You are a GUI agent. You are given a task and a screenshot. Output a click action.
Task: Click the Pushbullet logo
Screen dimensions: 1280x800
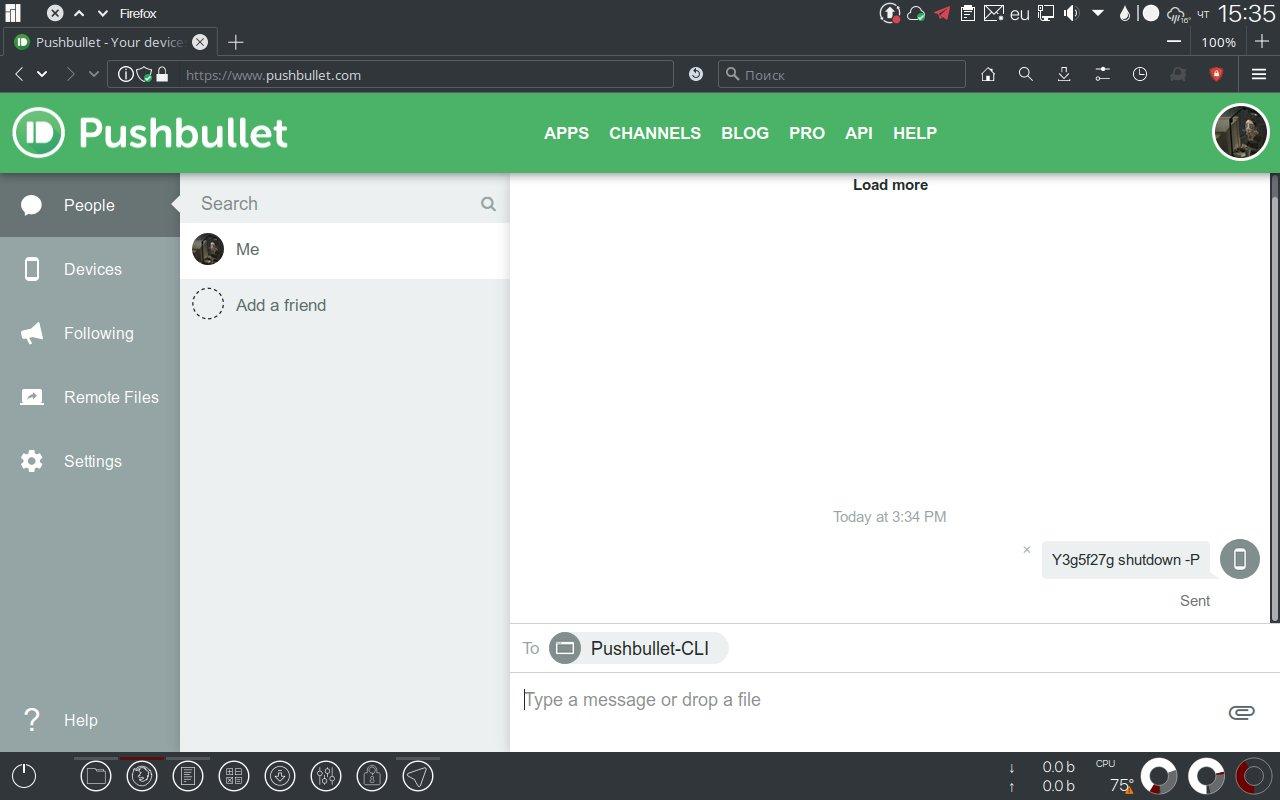(150, 133)
